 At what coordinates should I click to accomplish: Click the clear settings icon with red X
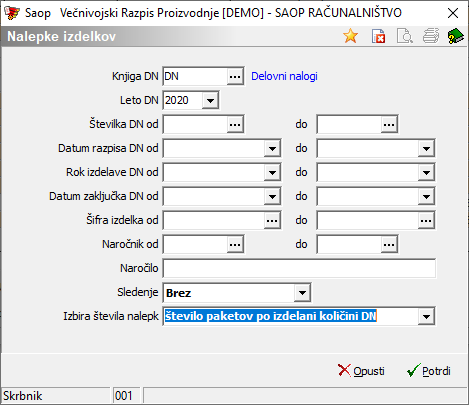(x=378, y=36)
